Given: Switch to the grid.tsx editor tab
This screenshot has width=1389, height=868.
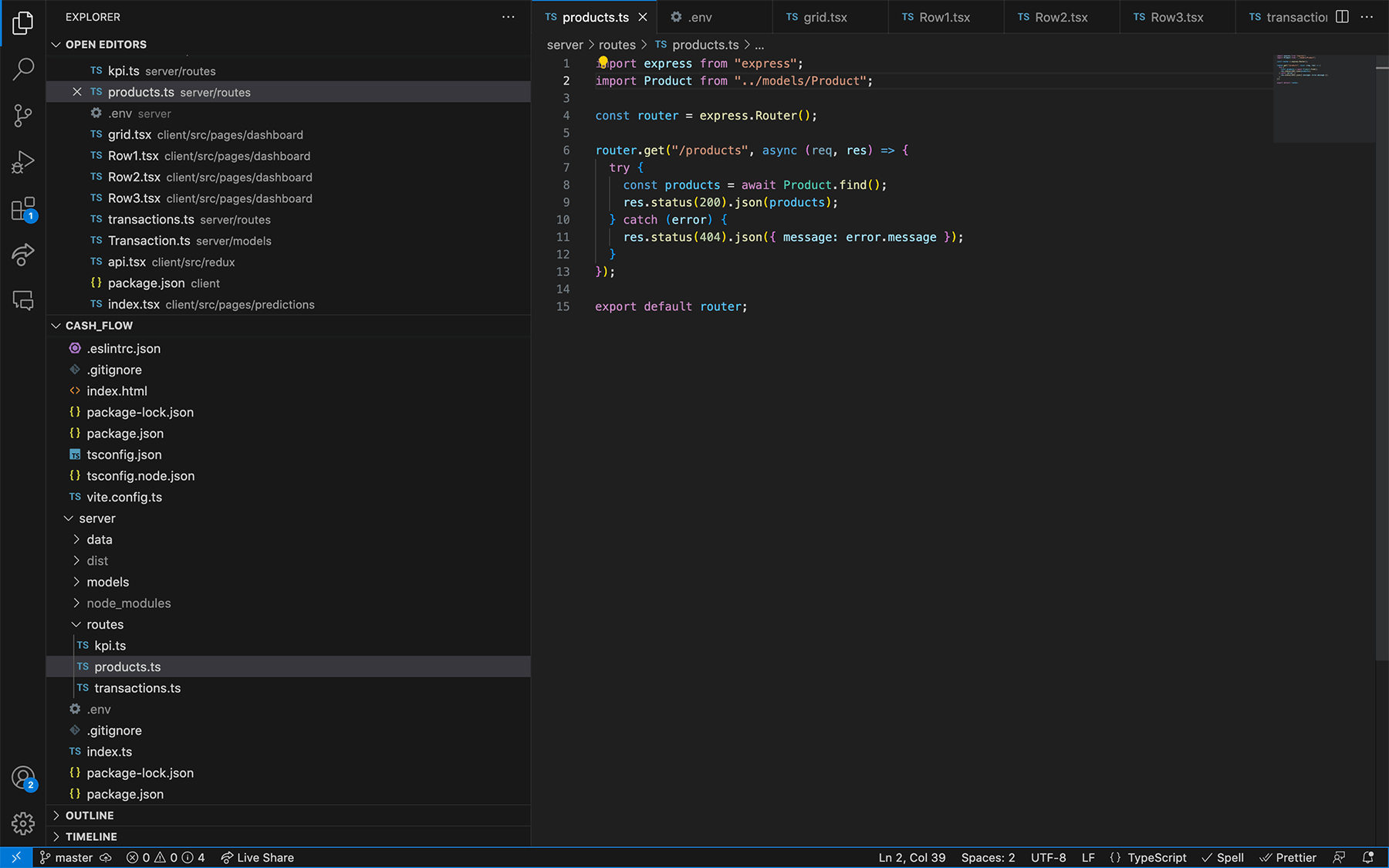Looking at the screenshot, I should (830, 17).
